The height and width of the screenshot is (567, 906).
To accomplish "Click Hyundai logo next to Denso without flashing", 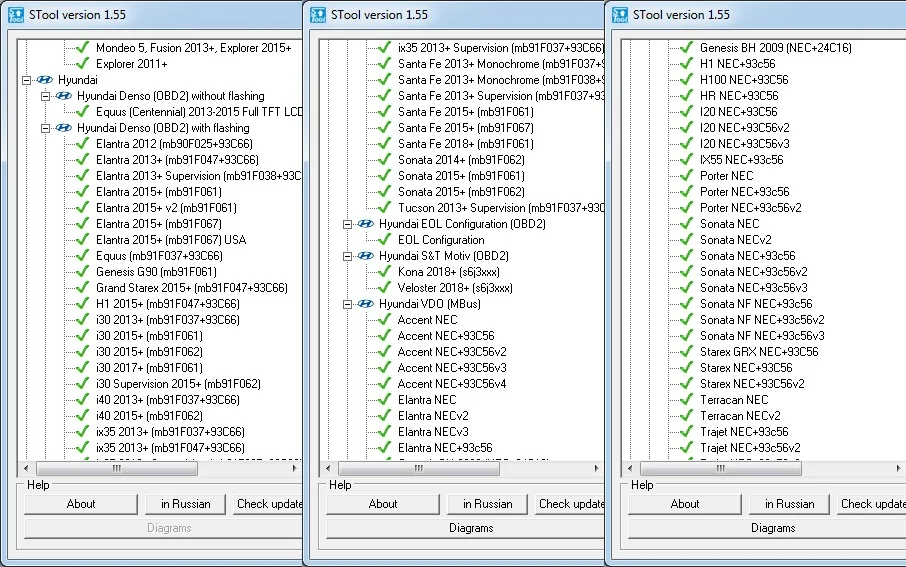I will tap(64, 96).
